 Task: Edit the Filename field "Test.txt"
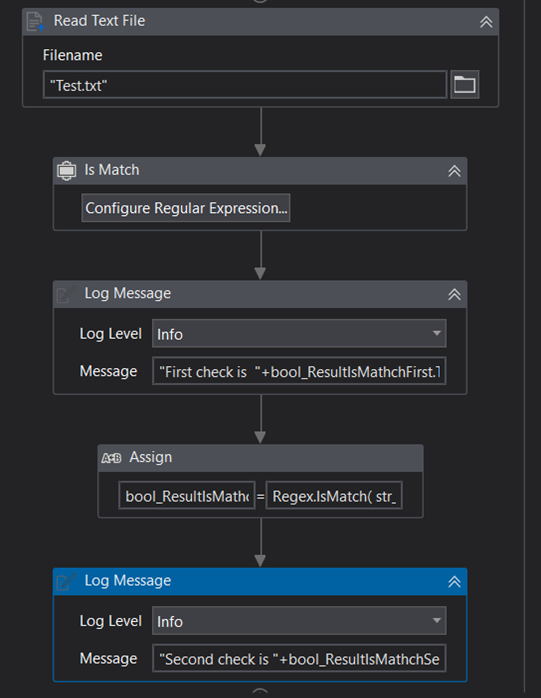click(x=245, y=85)
